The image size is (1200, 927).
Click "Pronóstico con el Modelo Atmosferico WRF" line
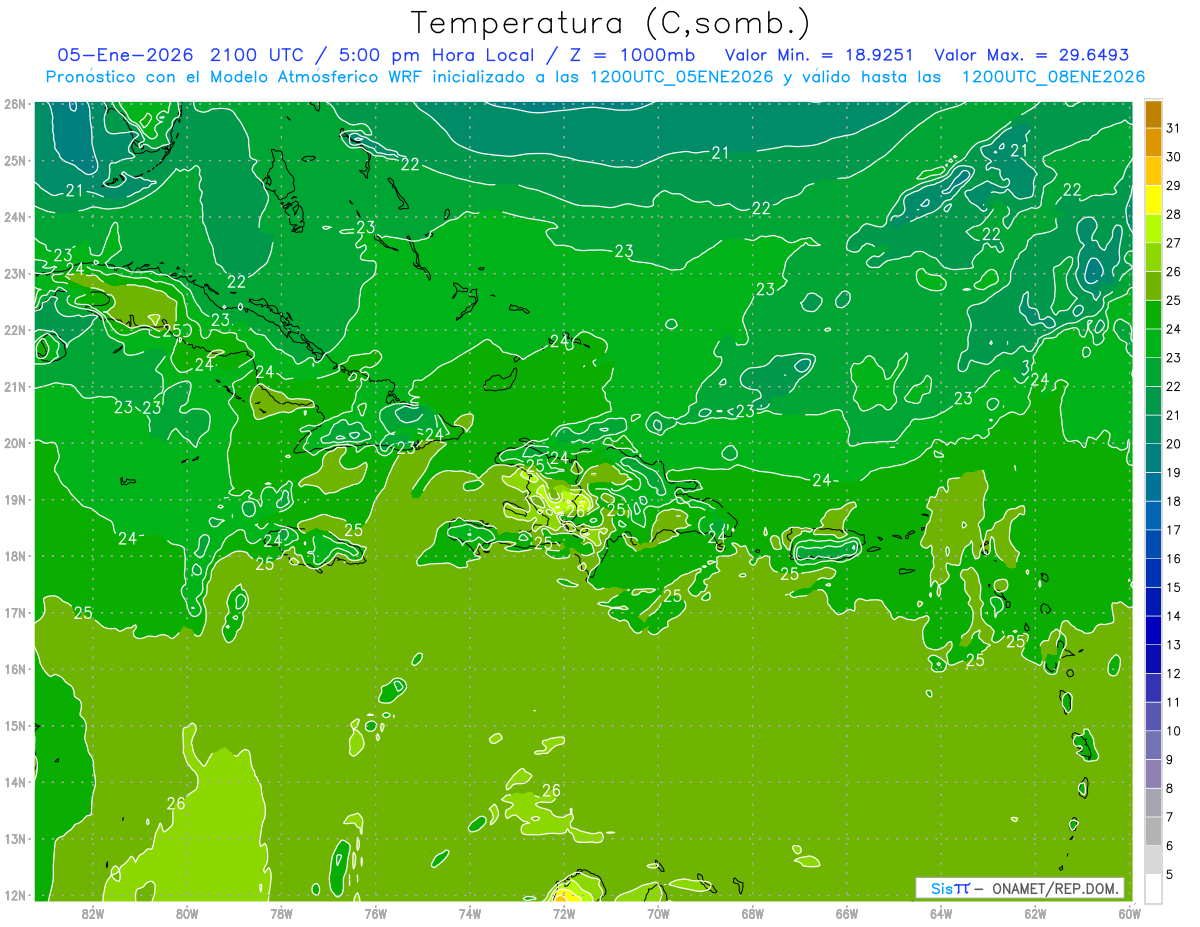coord(235,77)
